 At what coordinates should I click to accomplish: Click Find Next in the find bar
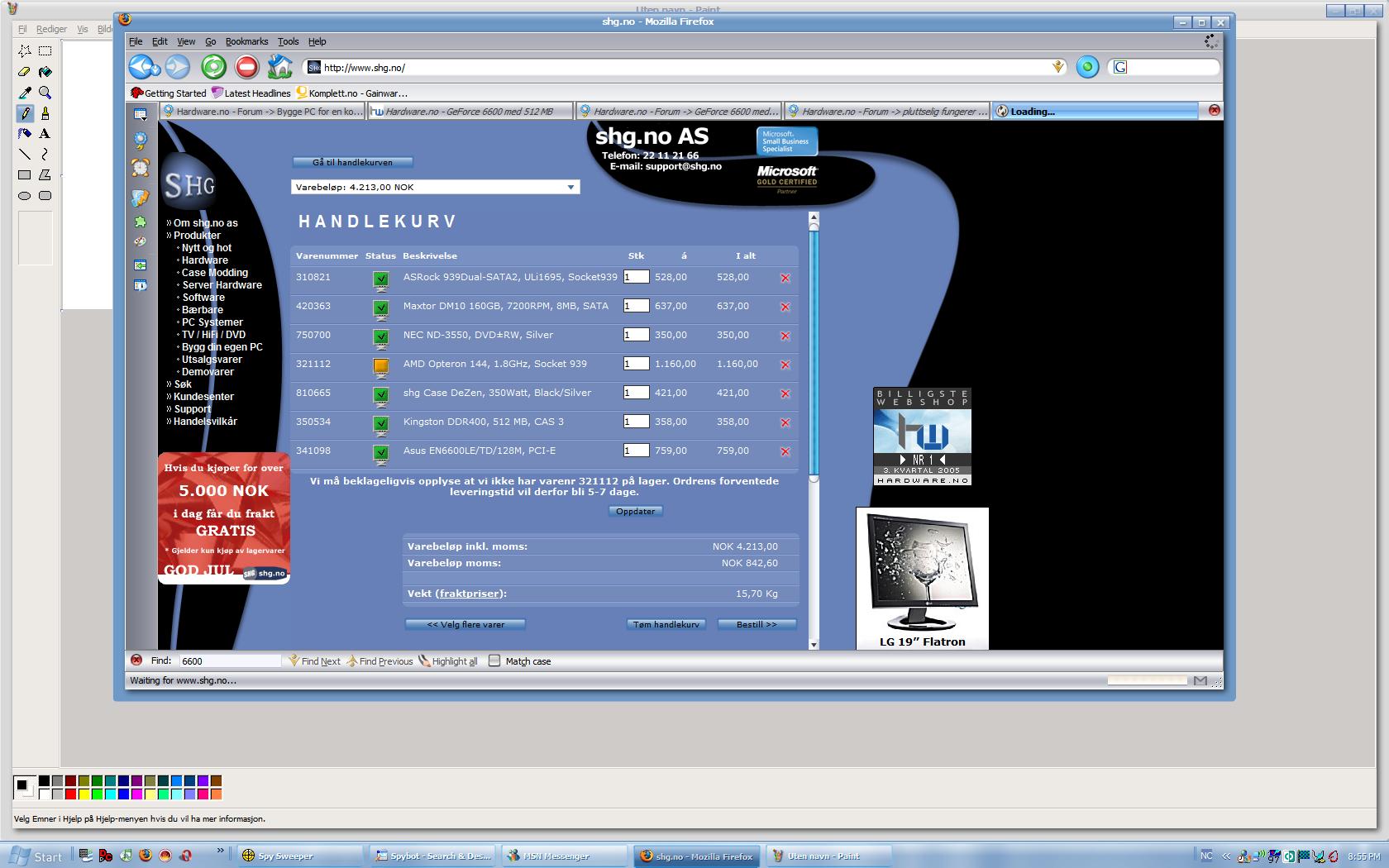click(314, 661)
